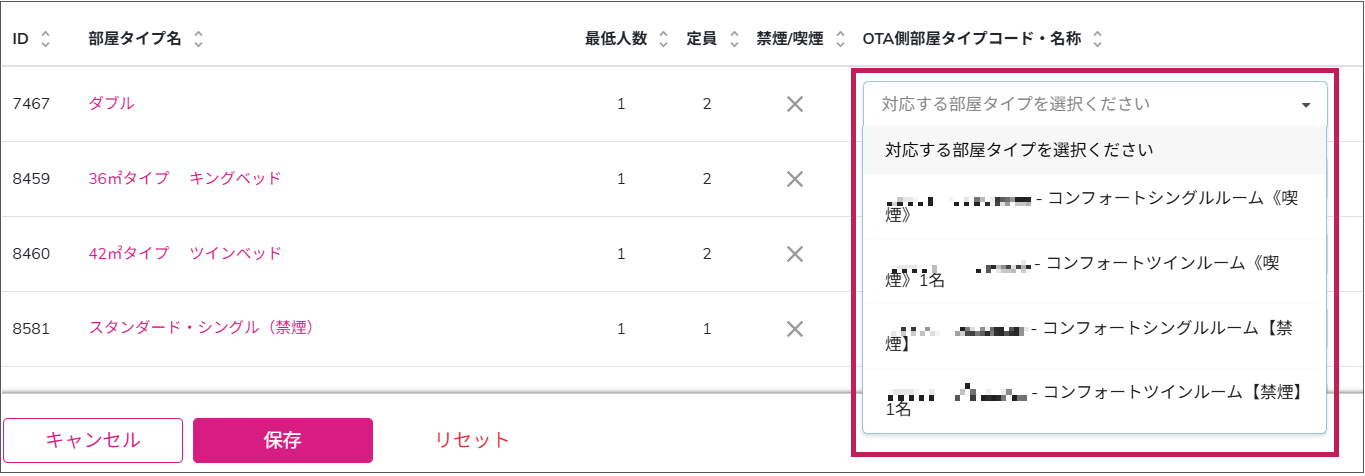Sort by 最低人数 column arrows
This screenshot has height=476, width=1365.
pyautogui.click(x=663, y=40)
